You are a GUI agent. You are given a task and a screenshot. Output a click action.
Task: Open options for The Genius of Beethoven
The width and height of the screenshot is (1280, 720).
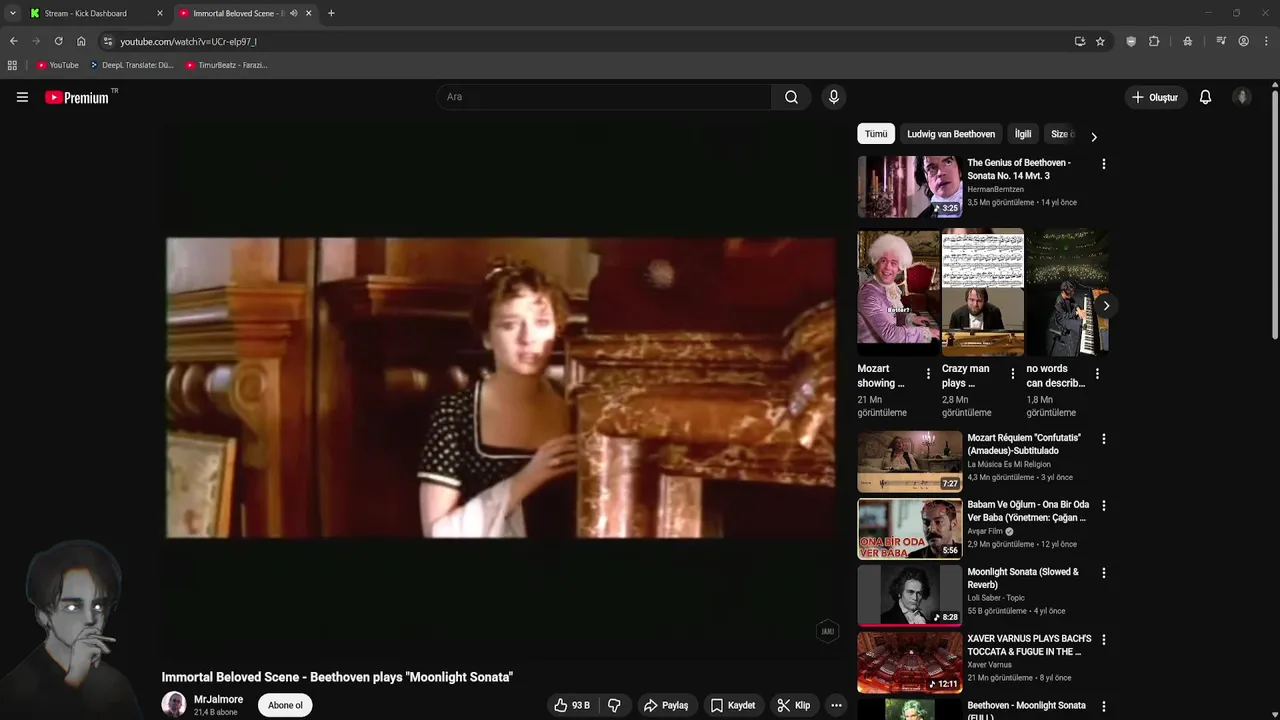click(1103, 164)
